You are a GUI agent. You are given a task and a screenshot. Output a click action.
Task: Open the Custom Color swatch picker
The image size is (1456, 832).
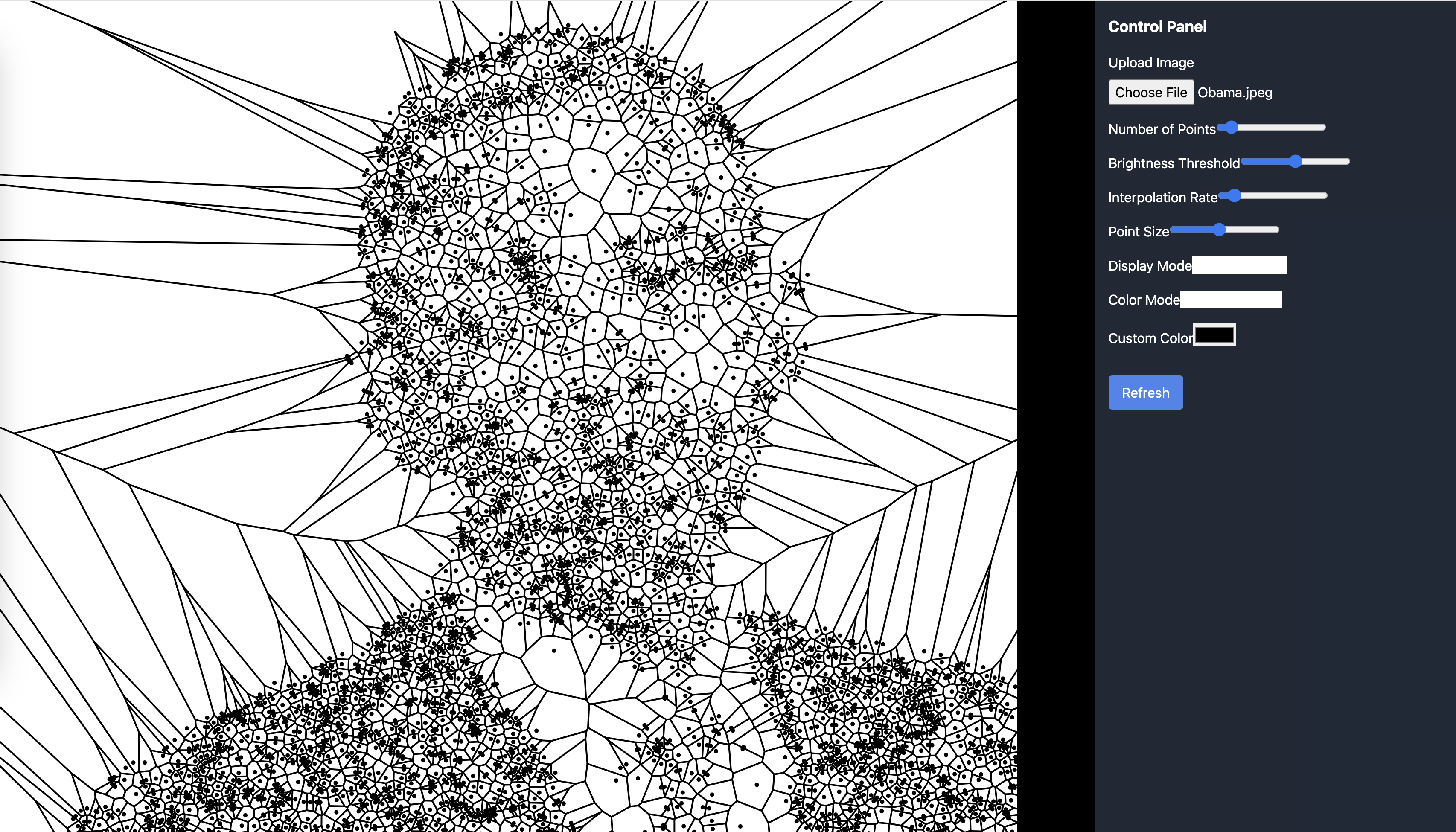pos(1214,335)
